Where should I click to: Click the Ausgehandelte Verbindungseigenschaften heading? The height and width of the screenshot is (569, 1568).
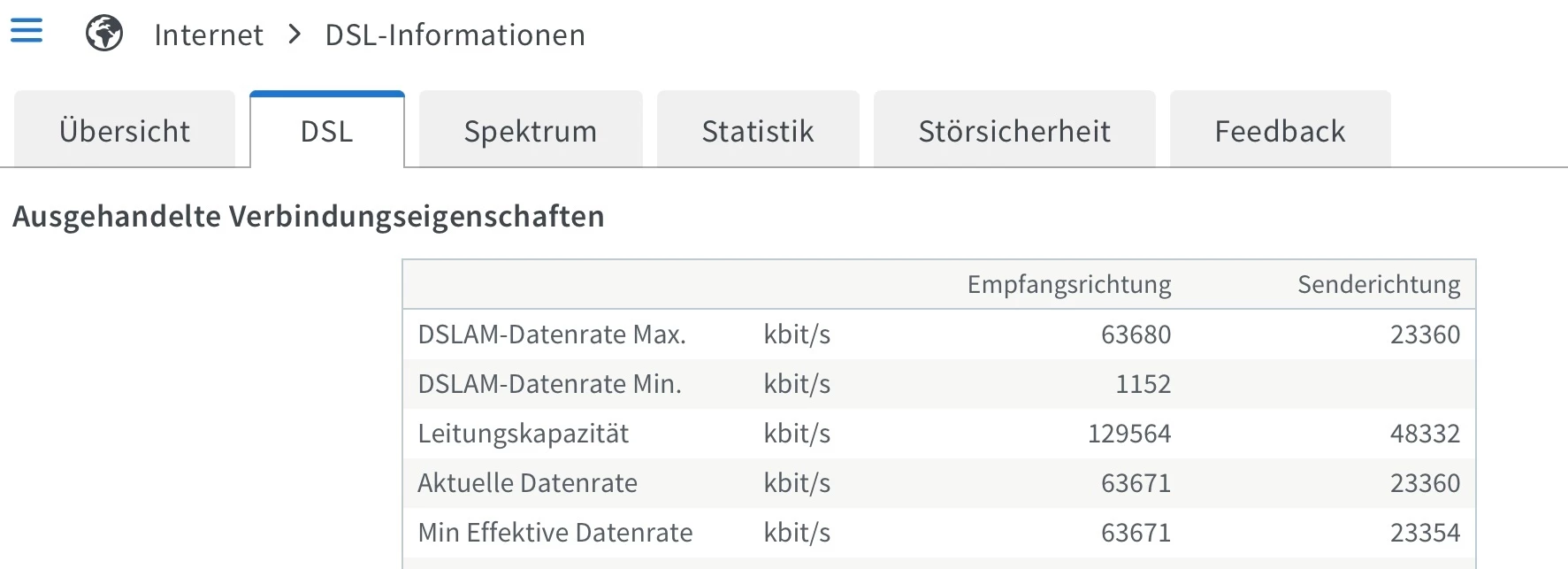point(309,216)
